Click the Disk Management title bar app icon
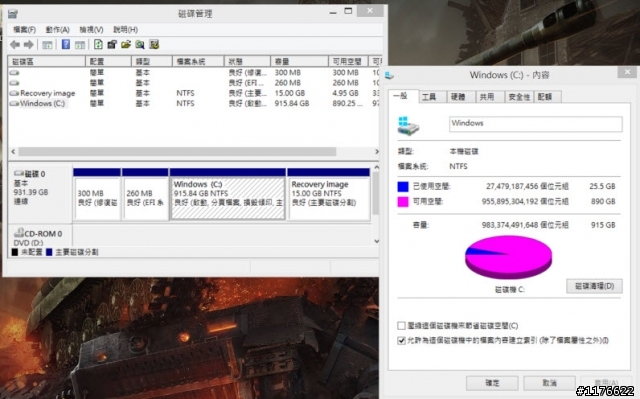The image size is (640, 399). (13, 14)
